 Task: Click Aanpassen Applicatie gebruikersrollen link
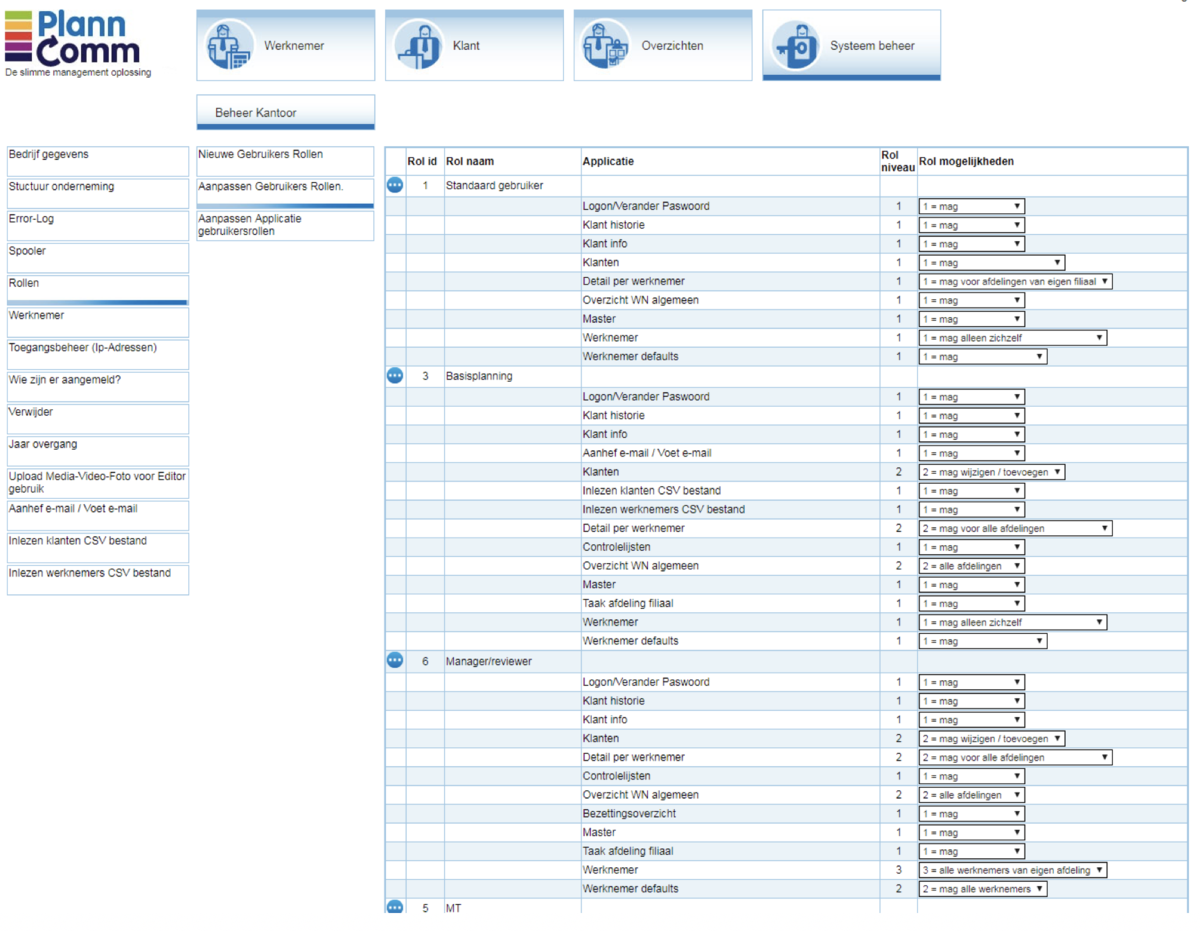285,225
